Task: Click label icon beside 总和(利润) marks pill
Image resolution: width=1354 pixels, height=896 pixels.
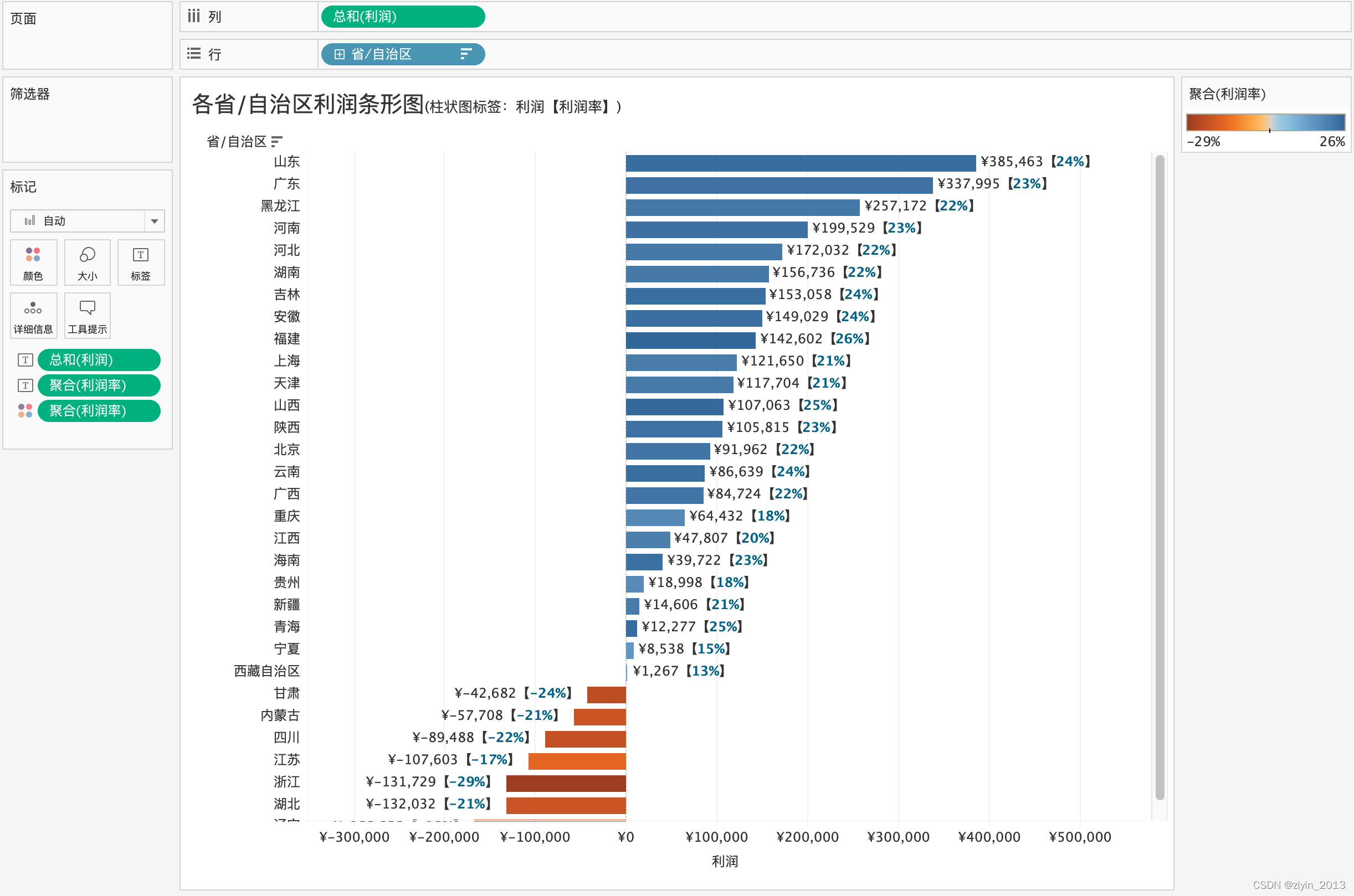Action: coord(25,360)
